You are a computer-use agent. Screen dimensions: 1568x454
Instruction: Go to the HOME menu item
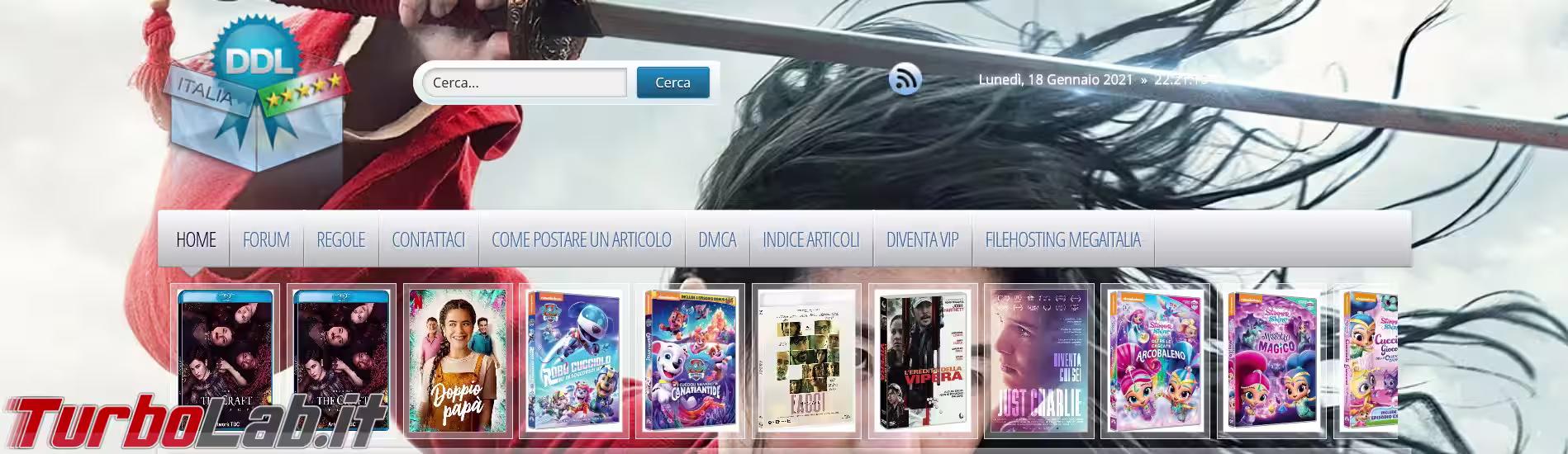click(196, 239)
